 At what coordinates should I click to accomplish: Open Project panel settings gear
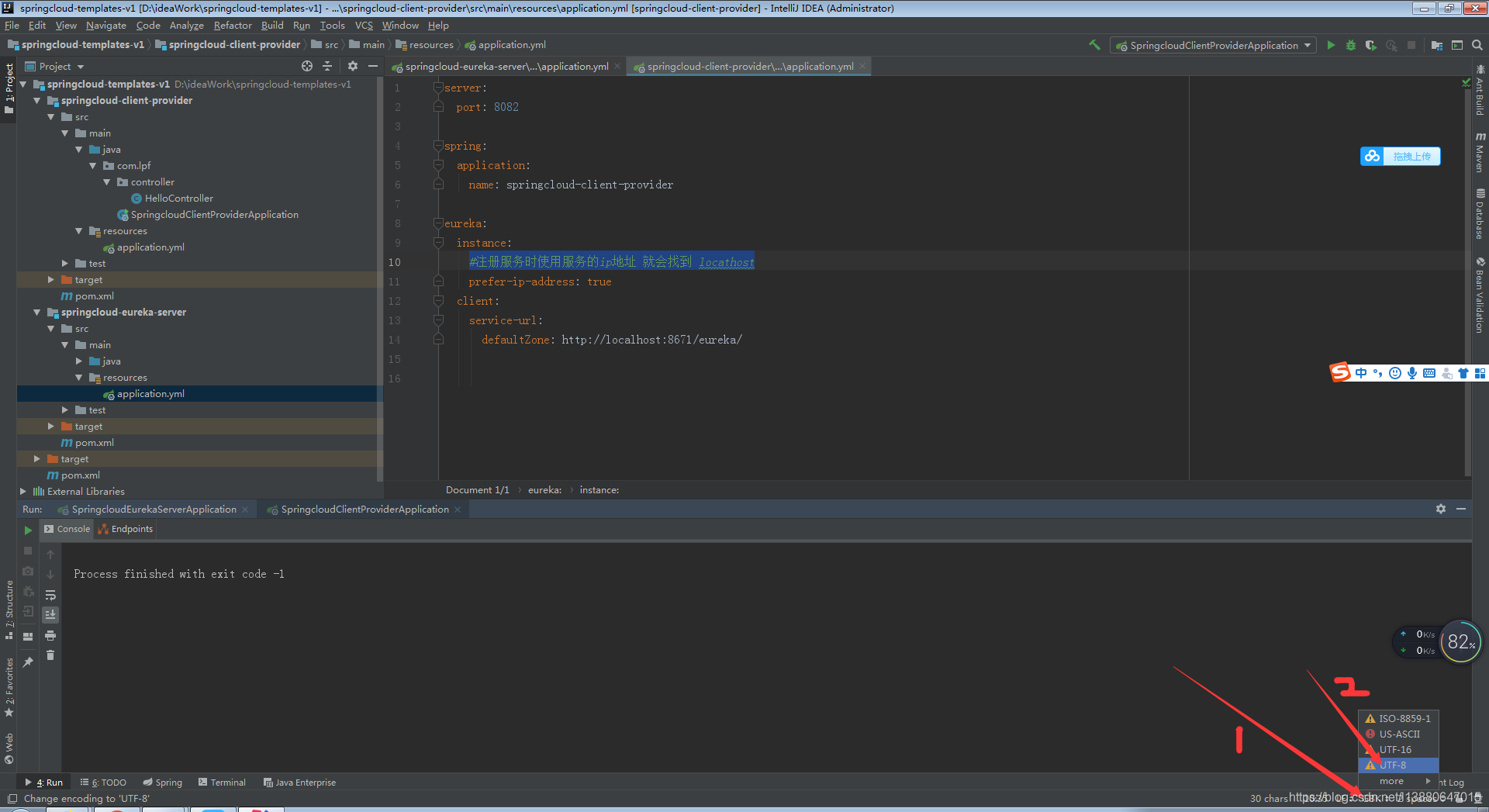pyautogui.click(x=353, y=66)
